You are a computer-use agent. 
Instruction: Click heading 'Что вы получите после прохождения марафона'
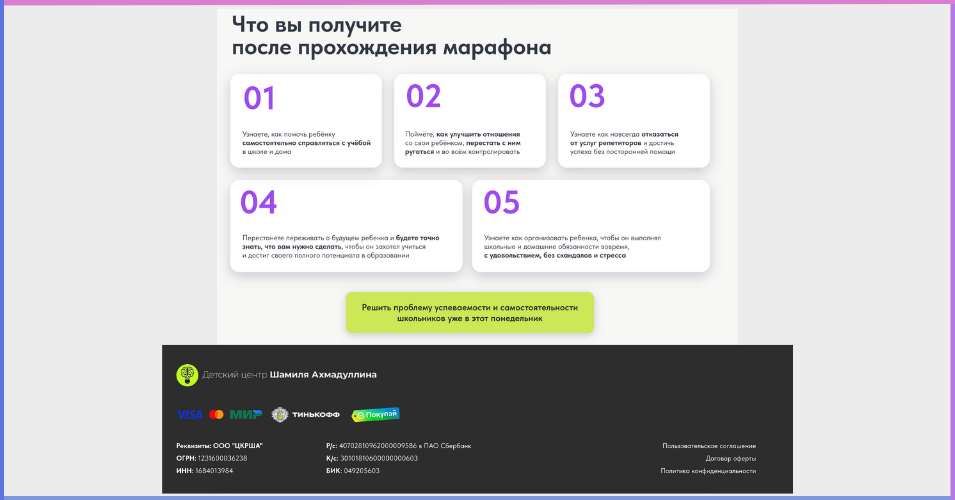[x=392, y=36]
